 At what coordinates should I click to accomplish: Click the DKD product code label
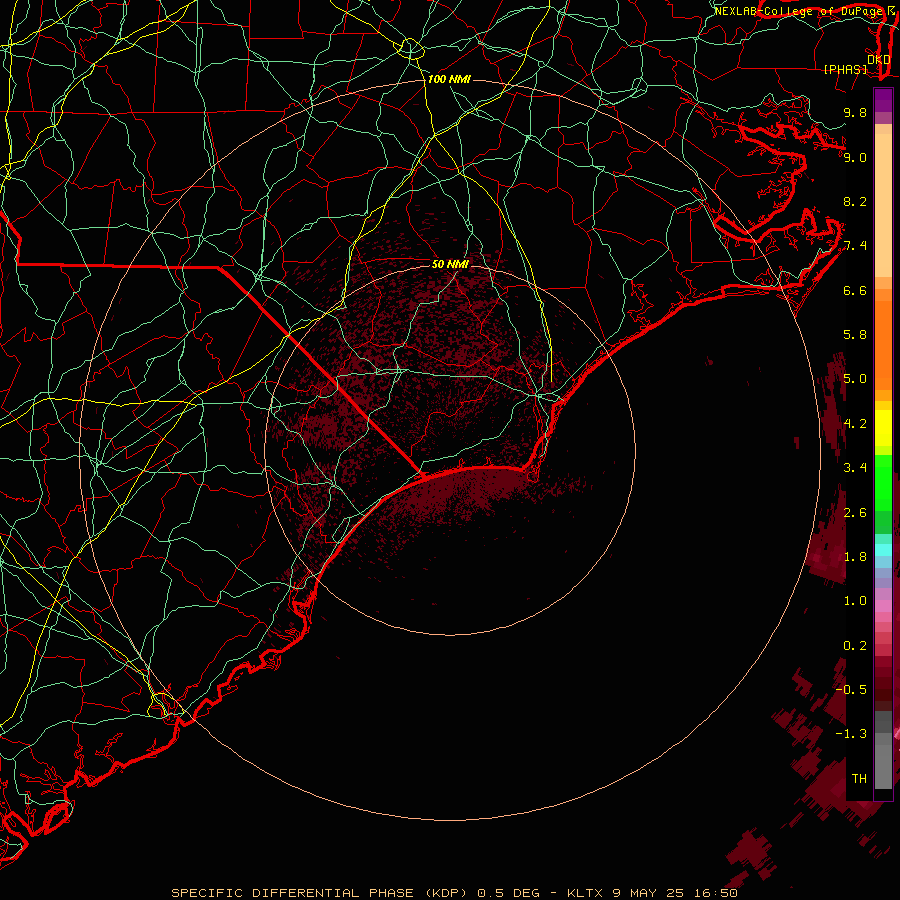pos(879,59)
